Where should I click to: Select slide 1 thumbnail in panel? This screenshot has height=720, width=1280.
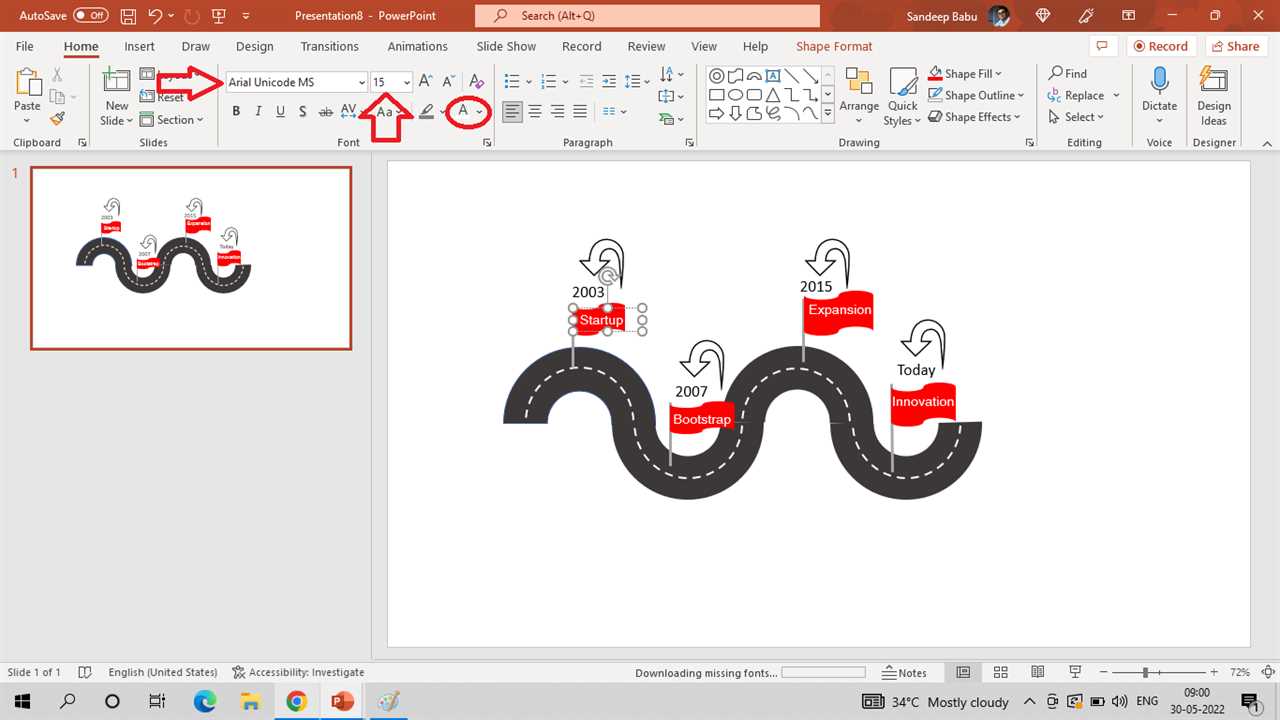(x=191, y=258)
